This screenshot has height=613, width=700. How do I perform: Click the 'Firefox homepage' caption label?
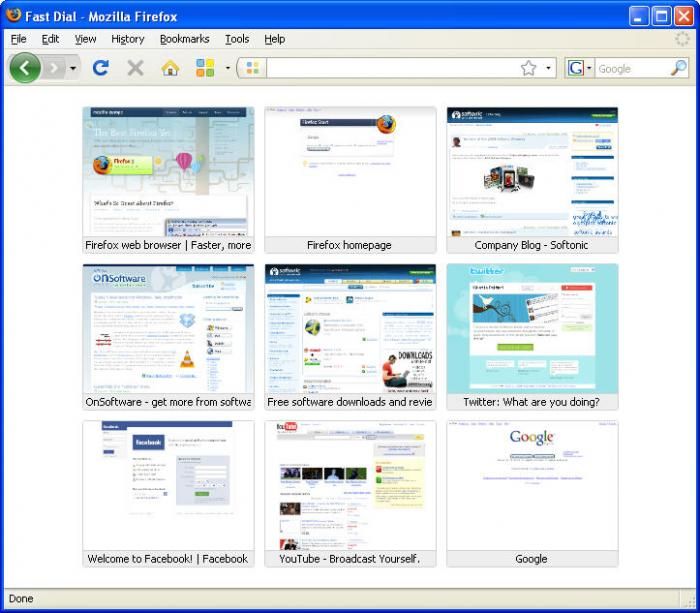(x=349, y=245)
